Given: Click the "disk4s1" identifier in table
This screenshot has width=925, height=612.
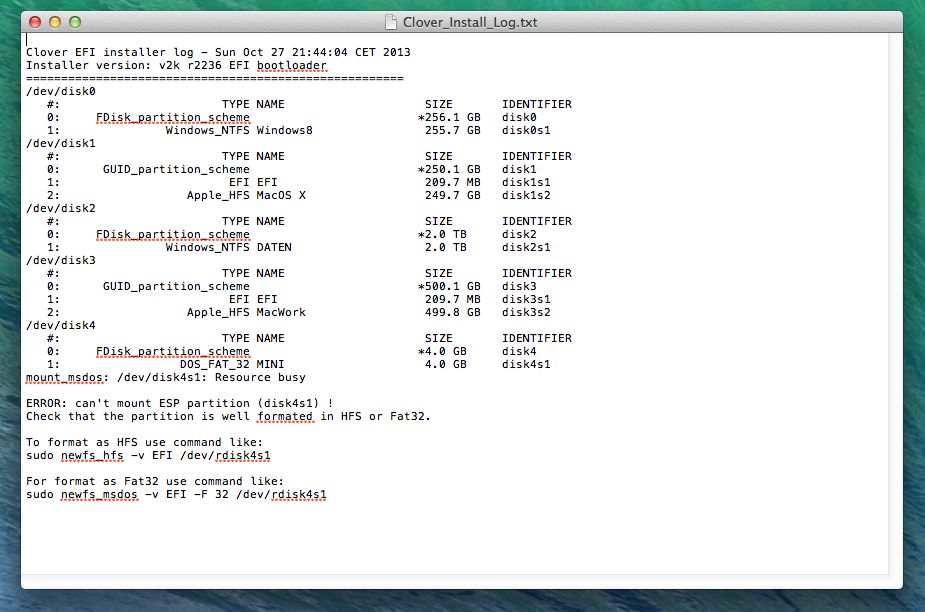Looking at the screenshot, I should click(x=526, y=364).
